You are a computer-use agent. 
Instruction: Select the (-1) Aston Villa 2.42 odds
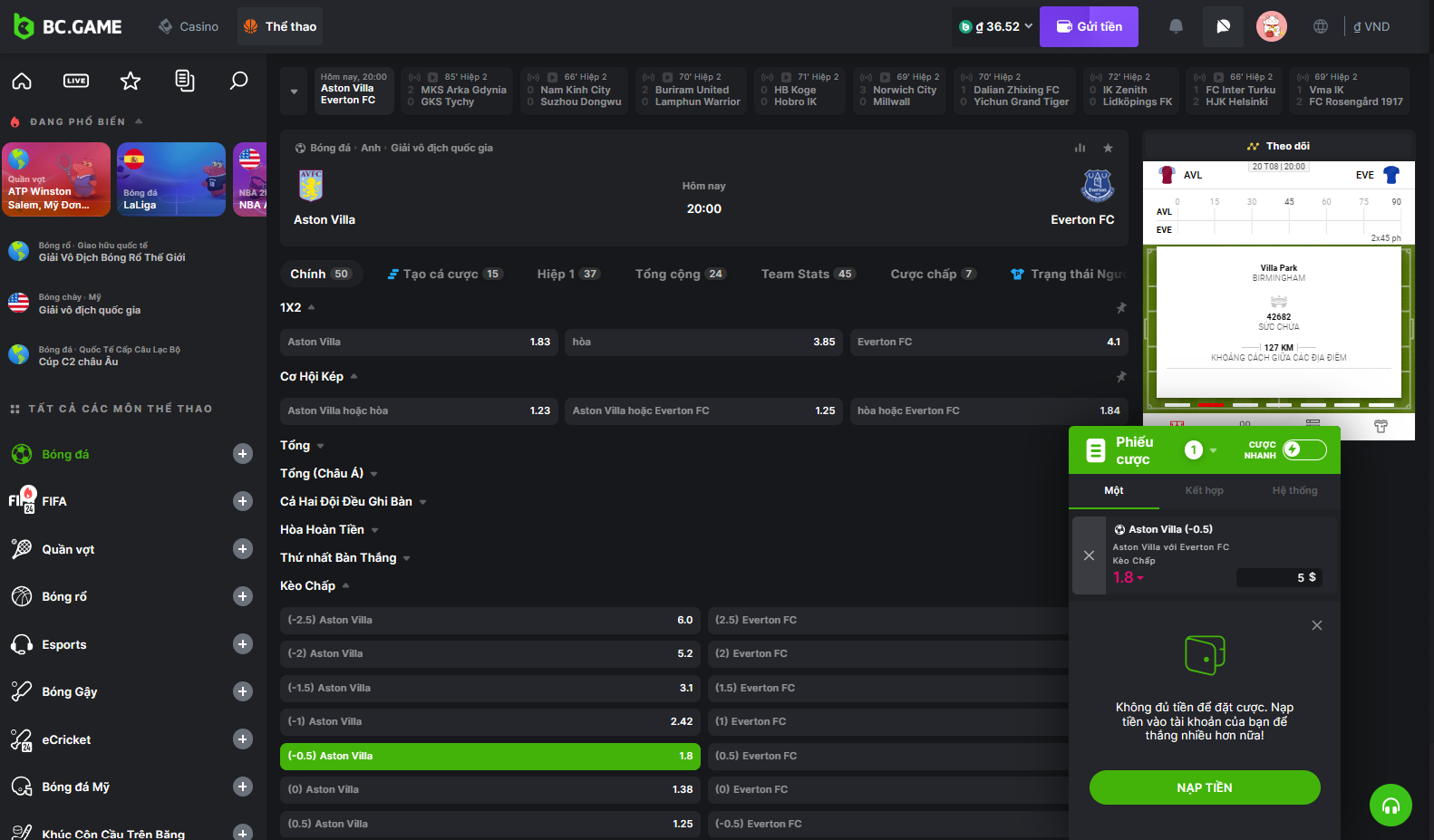490,721
